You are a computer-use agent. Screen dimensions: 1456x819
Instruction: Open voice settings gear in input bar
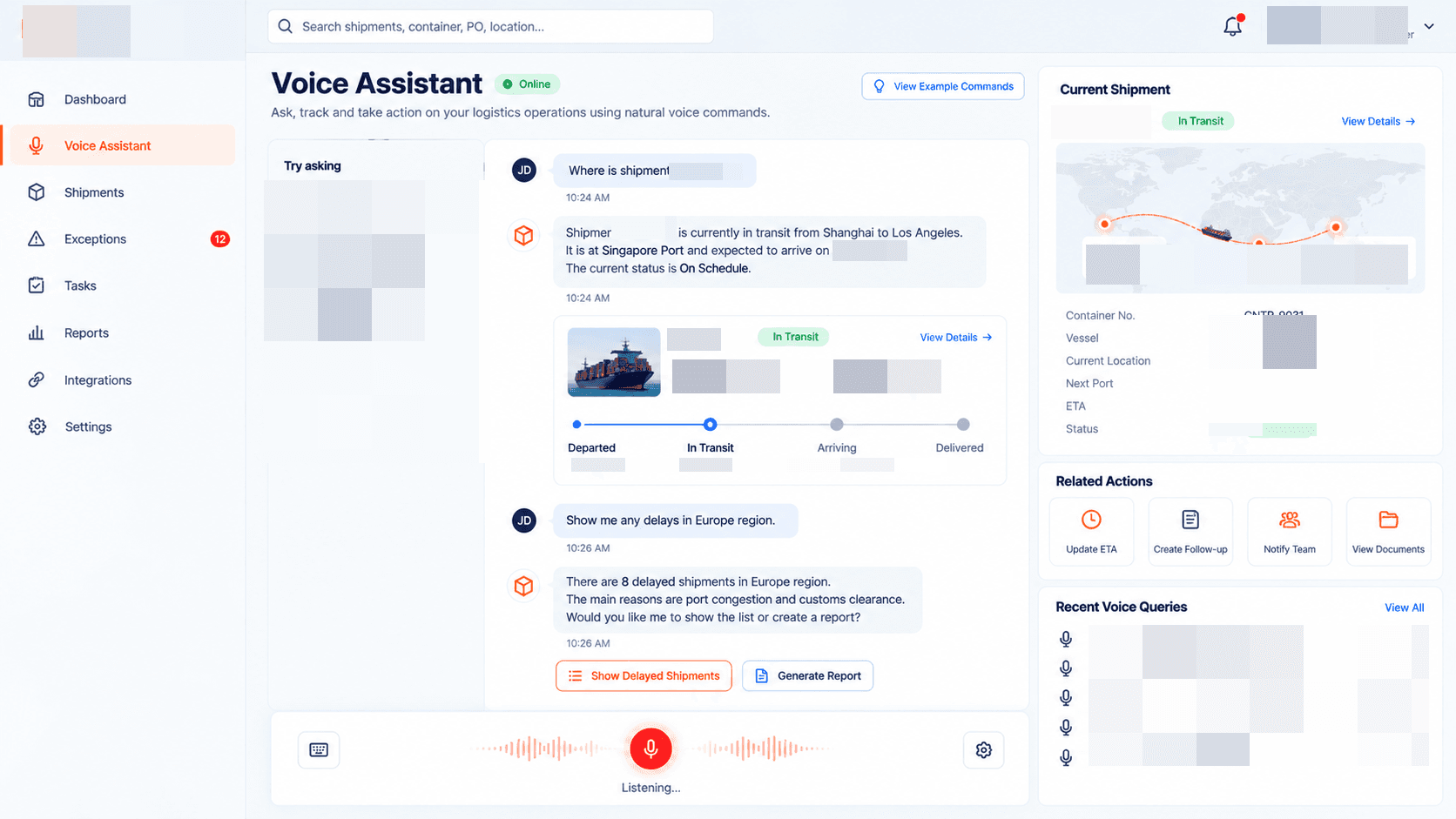click(983, 749)
